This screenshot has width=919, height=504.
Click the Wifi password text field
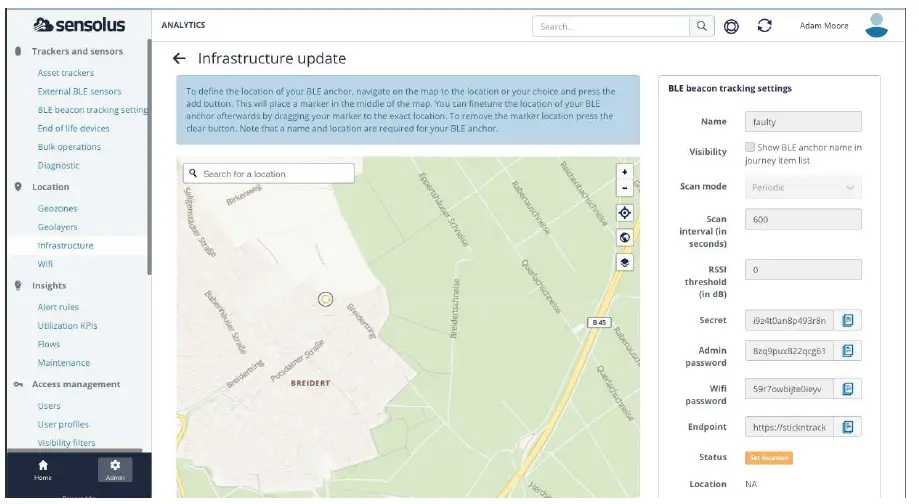[789, 389]
